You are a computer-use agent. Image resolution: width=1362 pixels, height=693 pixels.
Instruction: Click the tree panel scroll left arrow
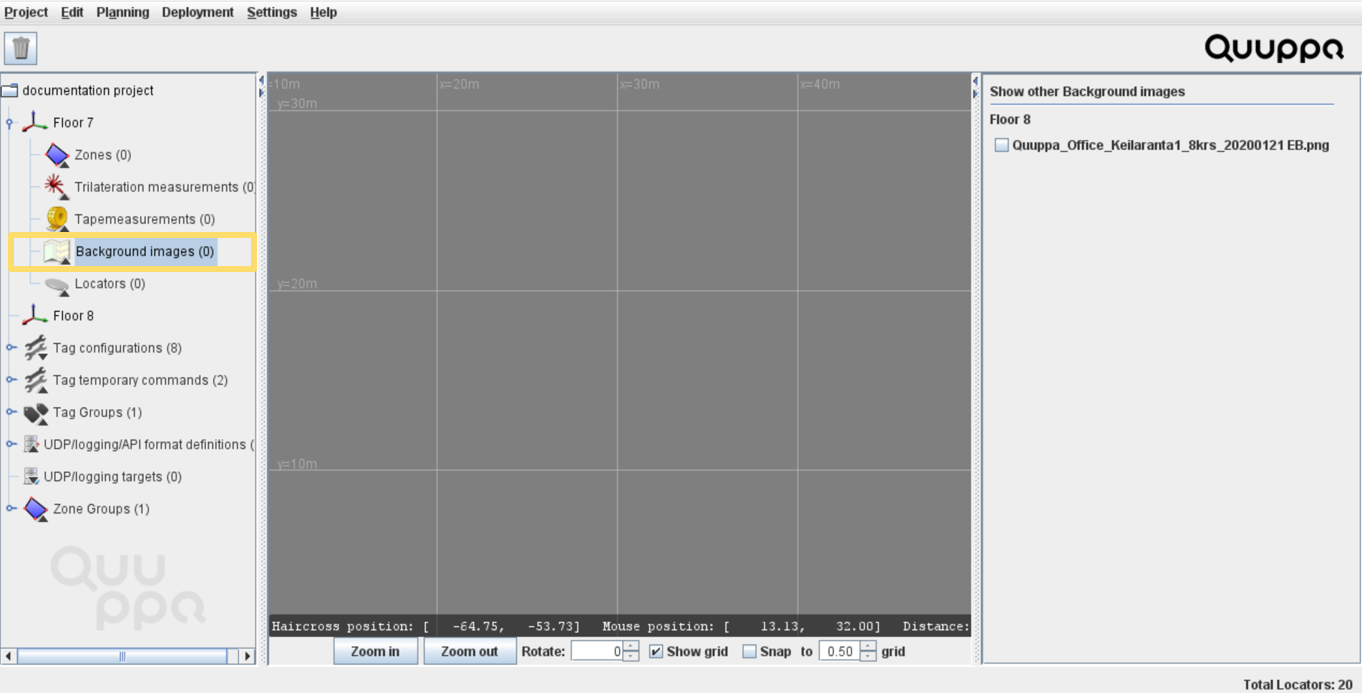click(9, 656)
